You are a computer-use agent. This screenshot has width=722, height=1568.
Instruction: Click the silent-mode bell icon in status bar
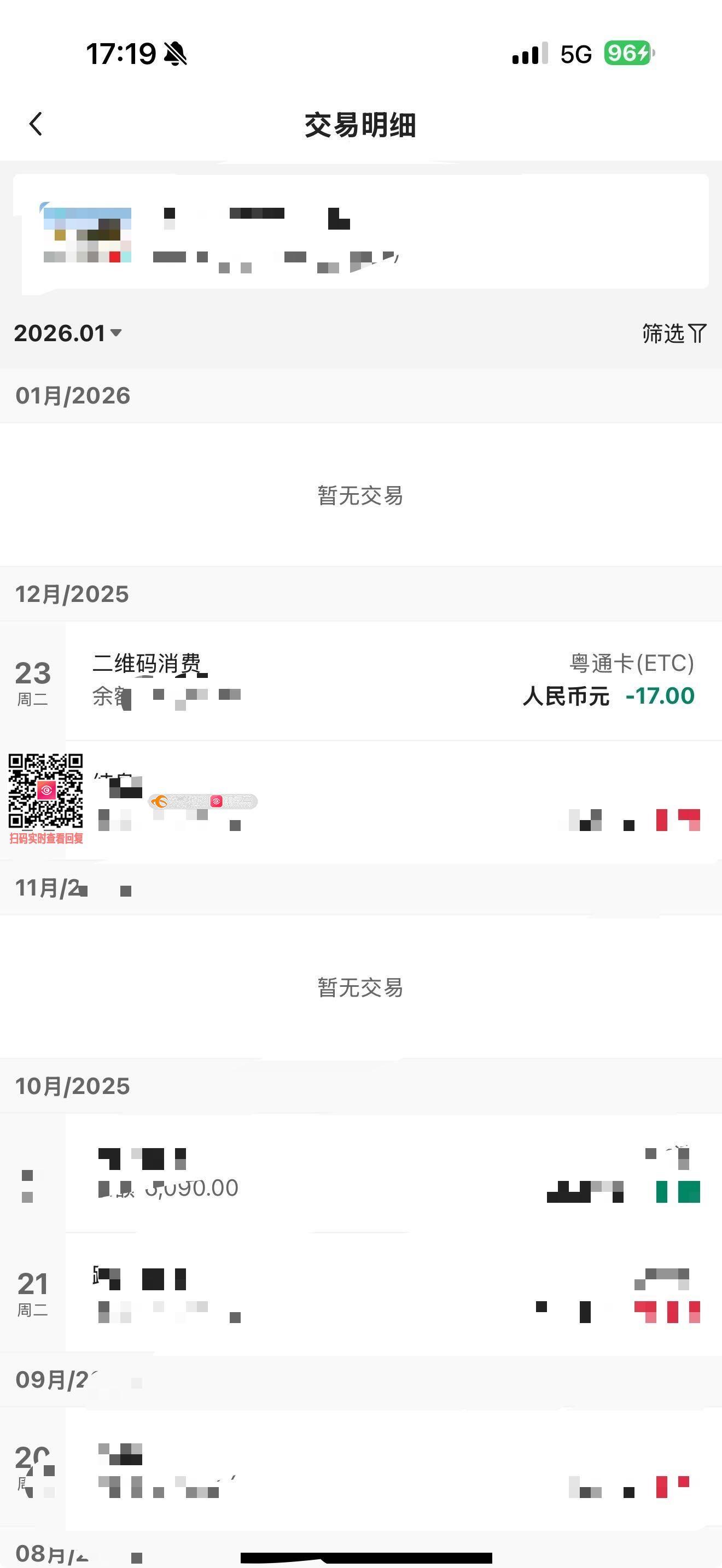click(176, 54)
